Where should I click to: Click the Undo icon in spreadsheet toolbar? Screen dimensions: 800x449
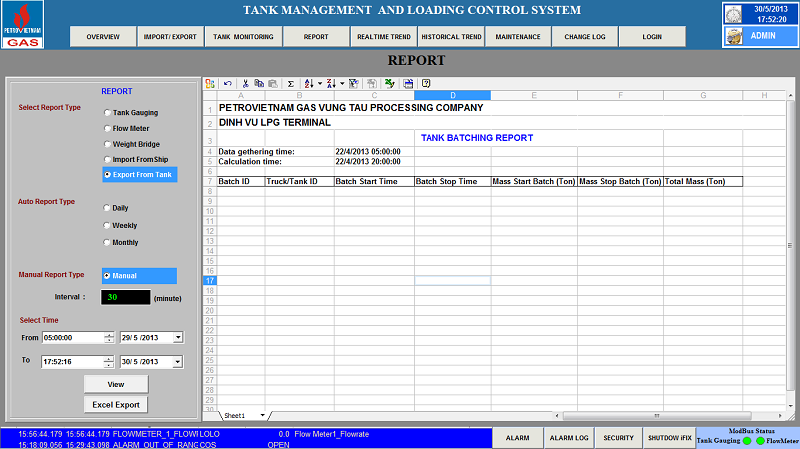pyautogui.click(x=228, y=84)
